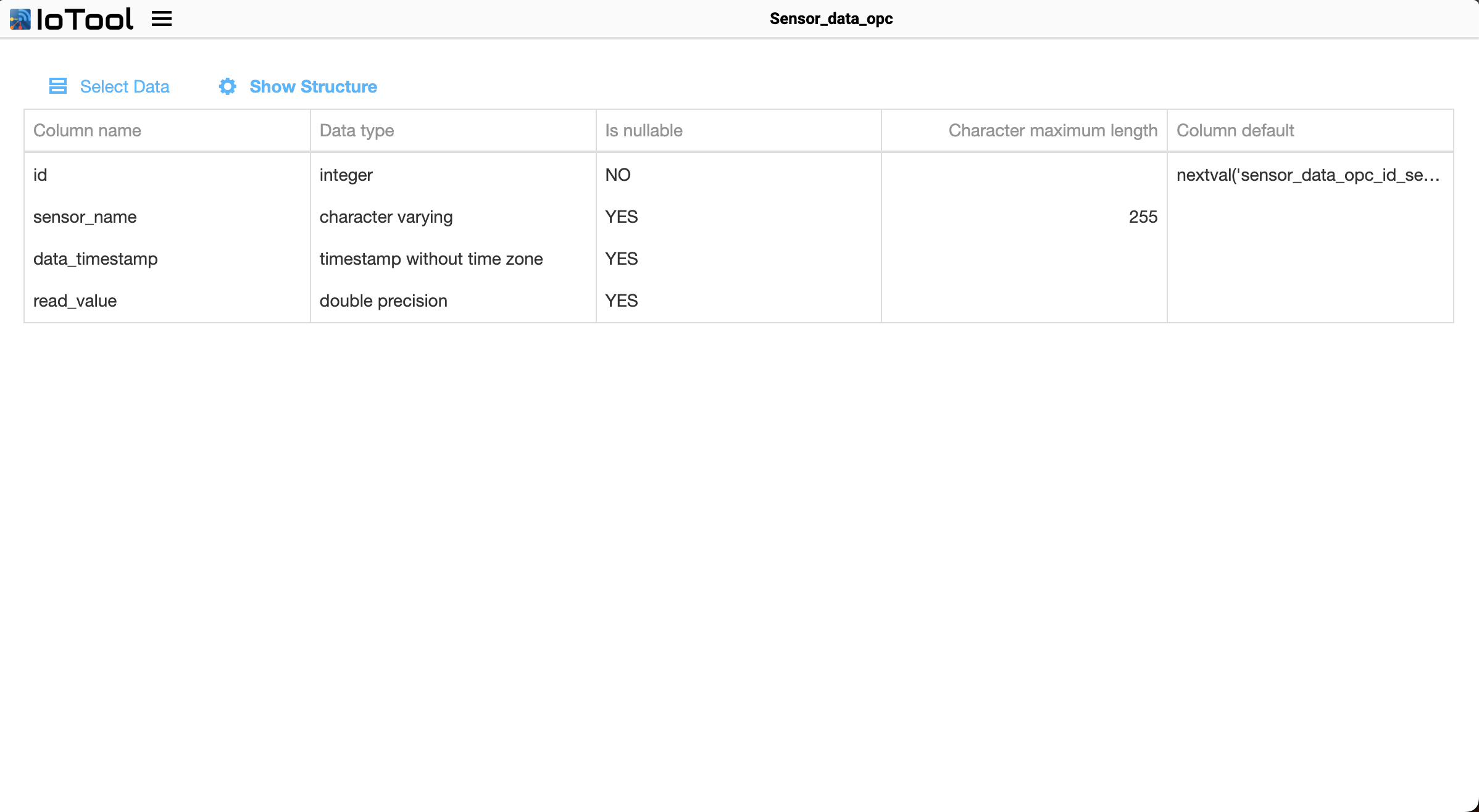This screenshot has height=812, width=1479.
Task: Click the IoTool brand text
Action: (85, 19)
